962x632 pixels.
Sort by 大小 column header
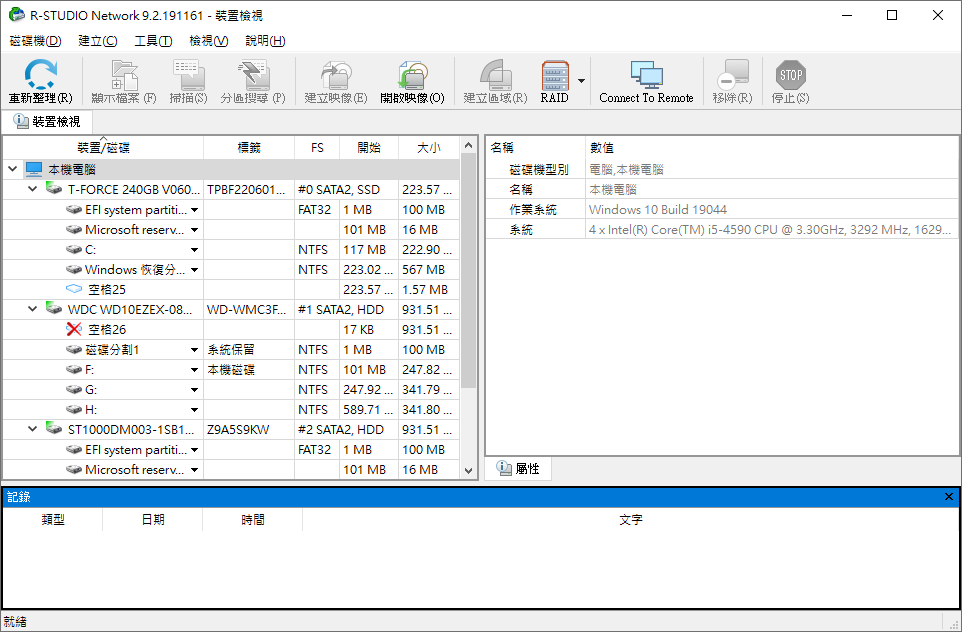[429, 148]
